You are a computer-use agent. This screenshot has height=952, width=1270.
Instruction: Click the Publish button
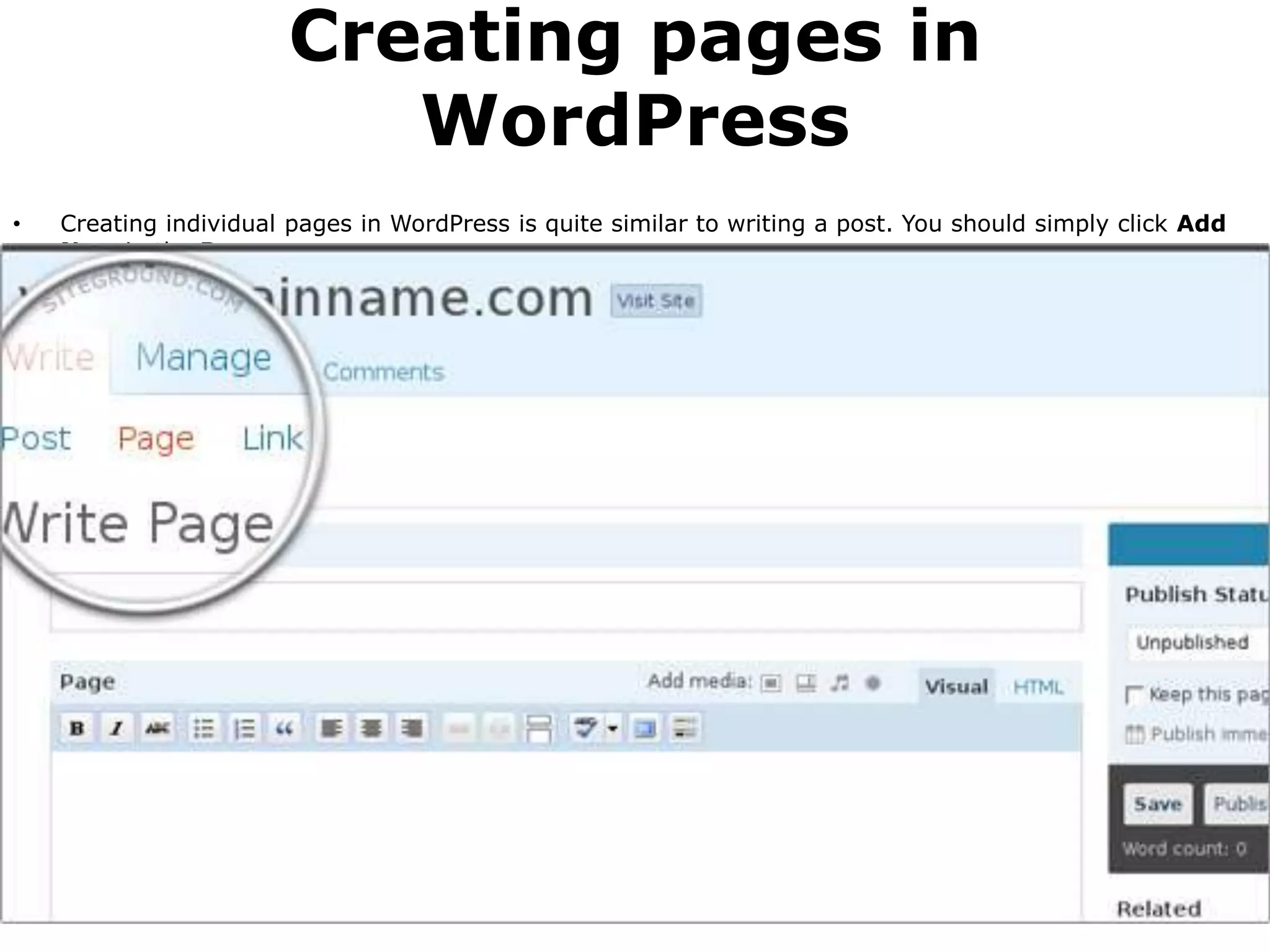coord(1237,804)
